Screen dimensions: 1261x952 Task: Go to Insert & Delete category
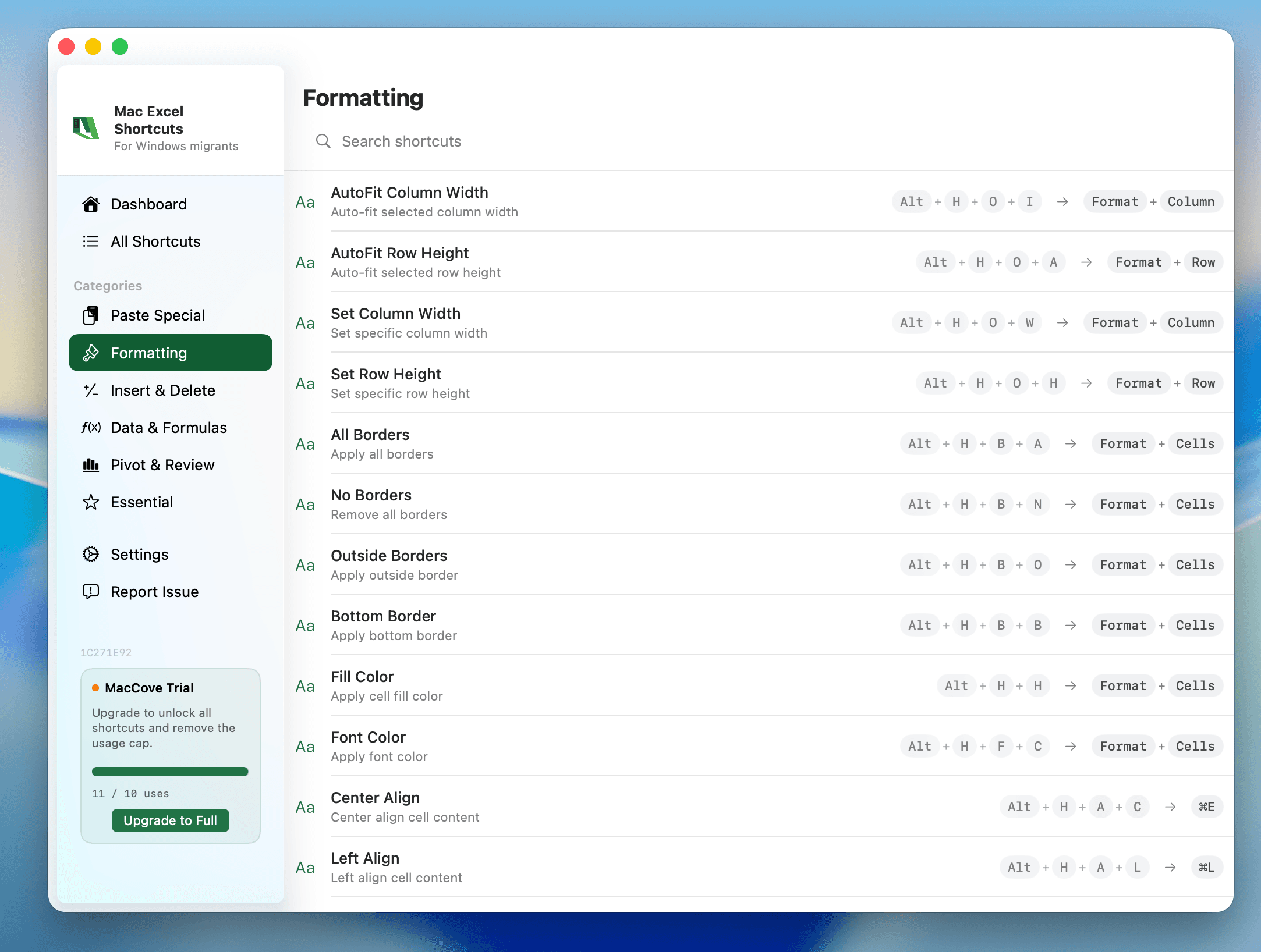point(171,390)
